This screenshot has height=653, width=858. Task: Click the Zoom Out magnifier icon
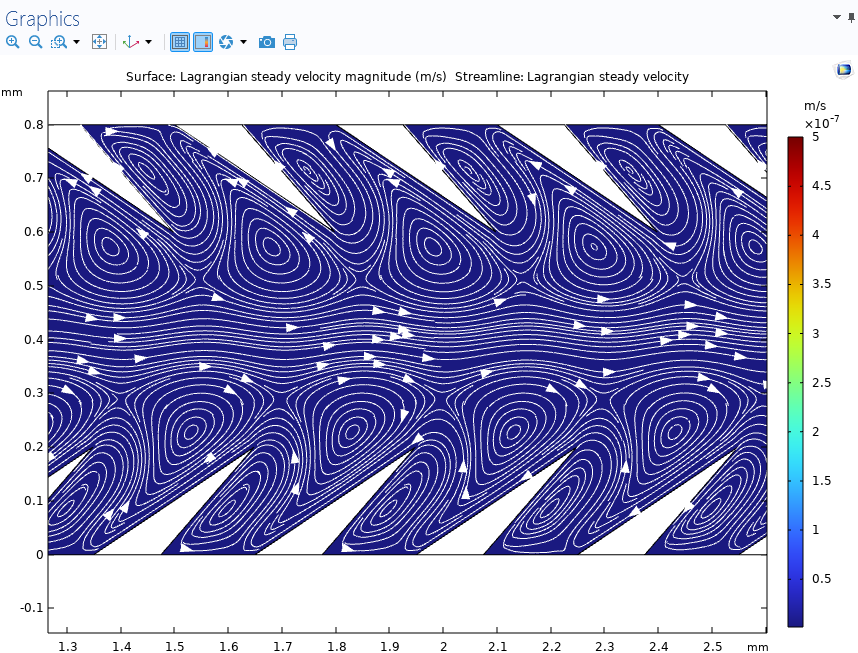(x=35, y=42)
